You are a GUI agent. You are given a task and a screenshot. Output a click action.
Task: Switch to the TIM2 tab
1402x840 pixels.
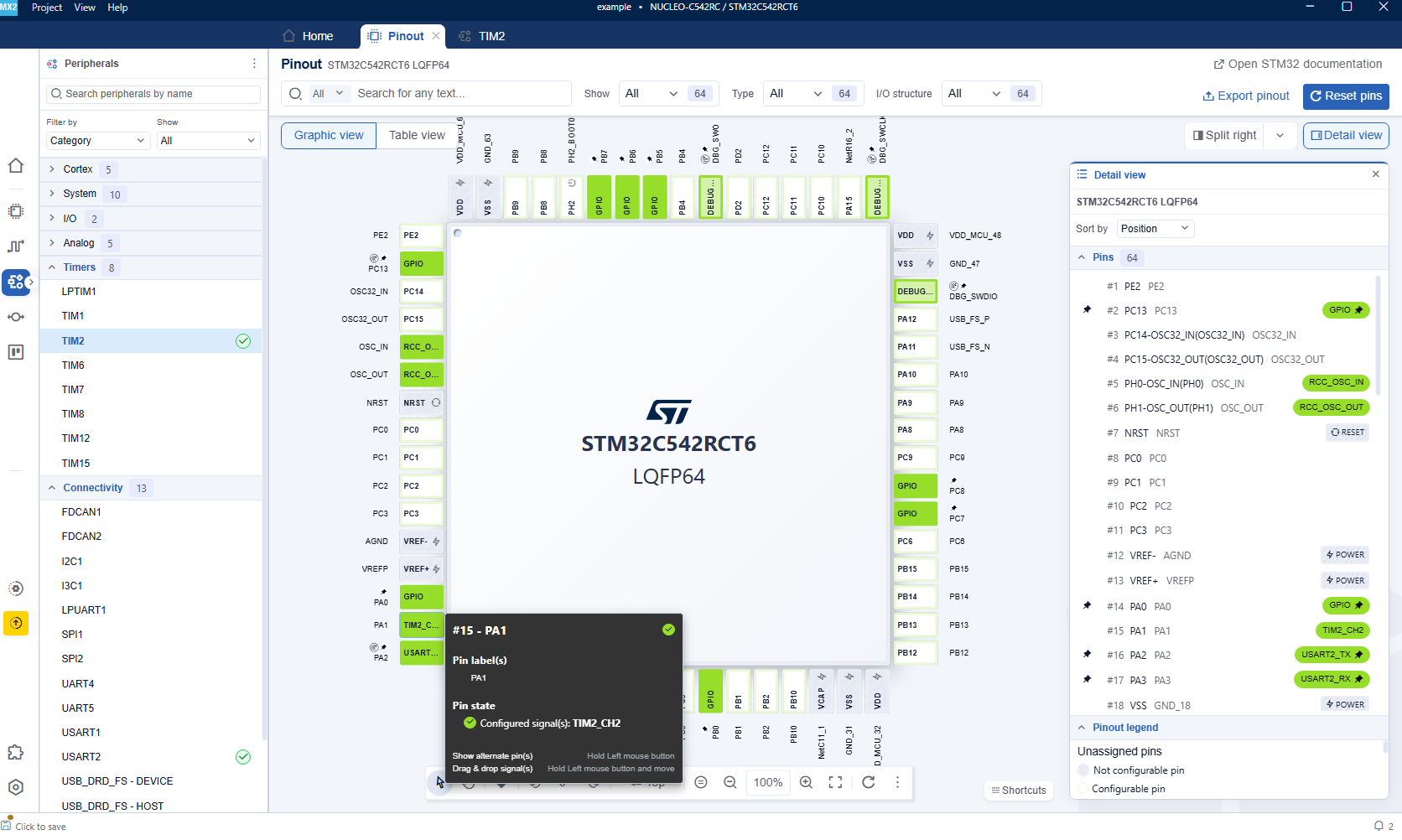(x=482, y=36)
